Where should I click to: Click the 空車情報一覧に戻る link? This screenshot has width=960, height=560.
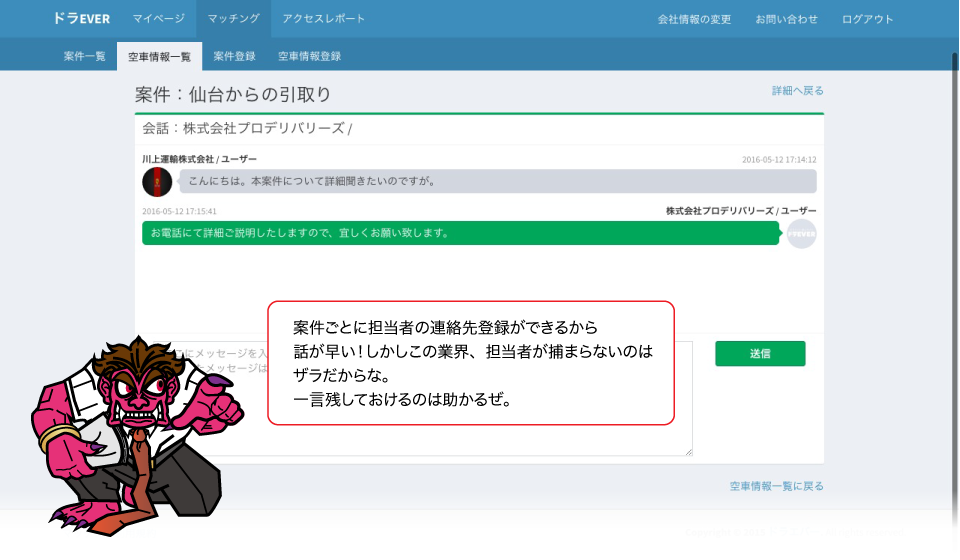pos(776,486)
